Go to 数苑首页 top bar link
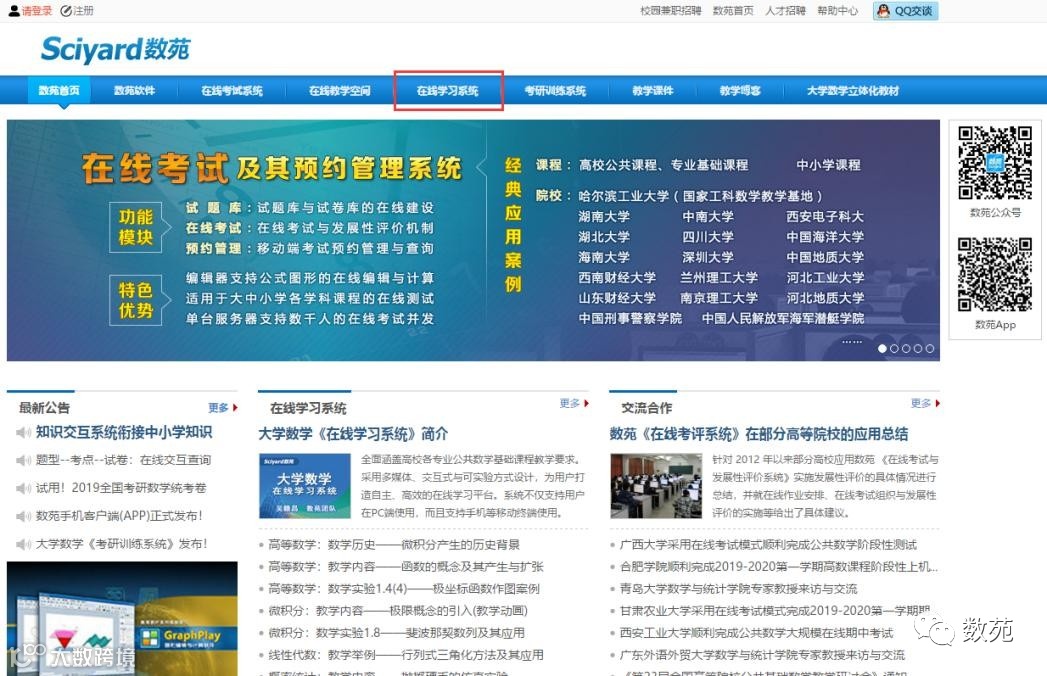 [x=733, y=11]
